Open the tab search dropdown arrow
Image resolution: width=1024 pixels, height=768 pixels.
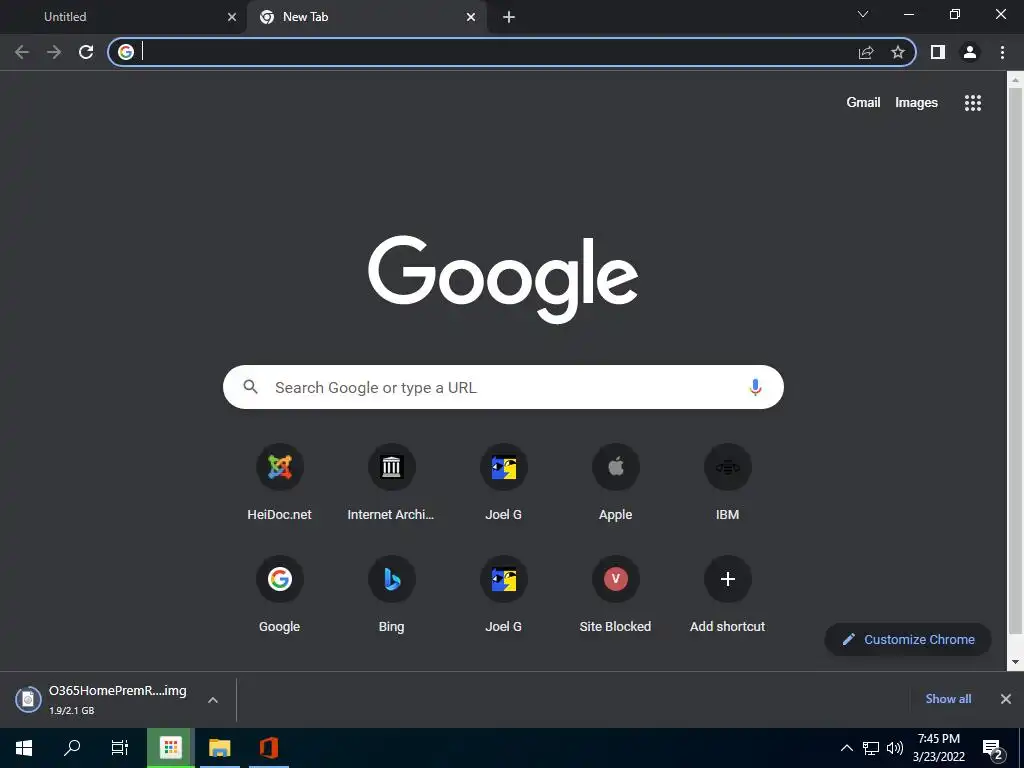(863, 14)
